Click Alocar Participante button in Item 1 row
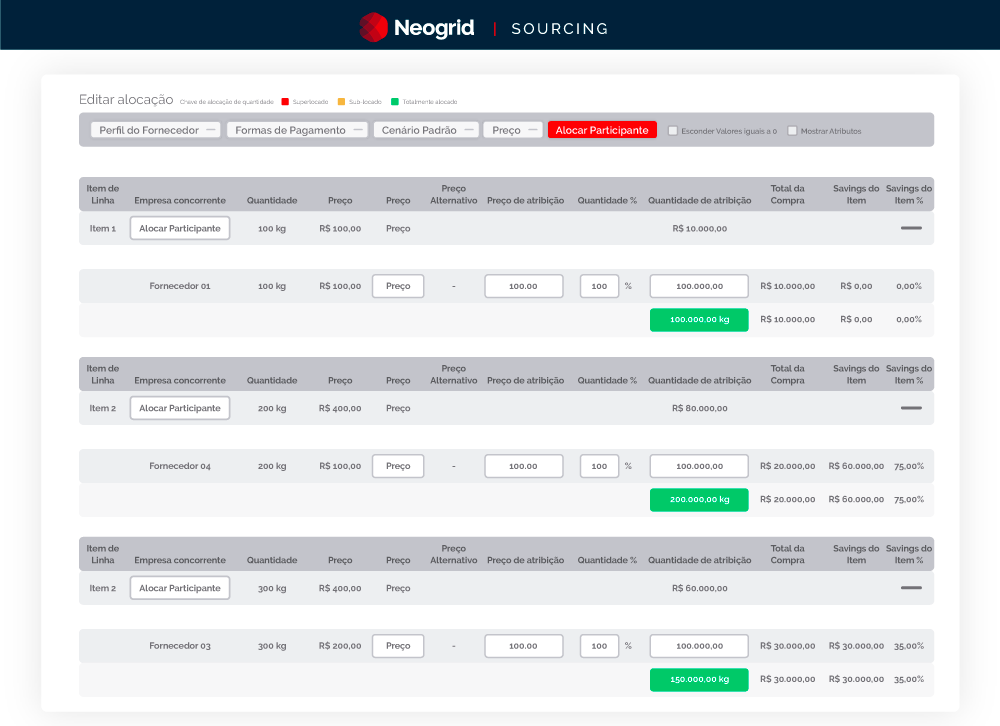 pyautogui.click(x=180, y=228)
